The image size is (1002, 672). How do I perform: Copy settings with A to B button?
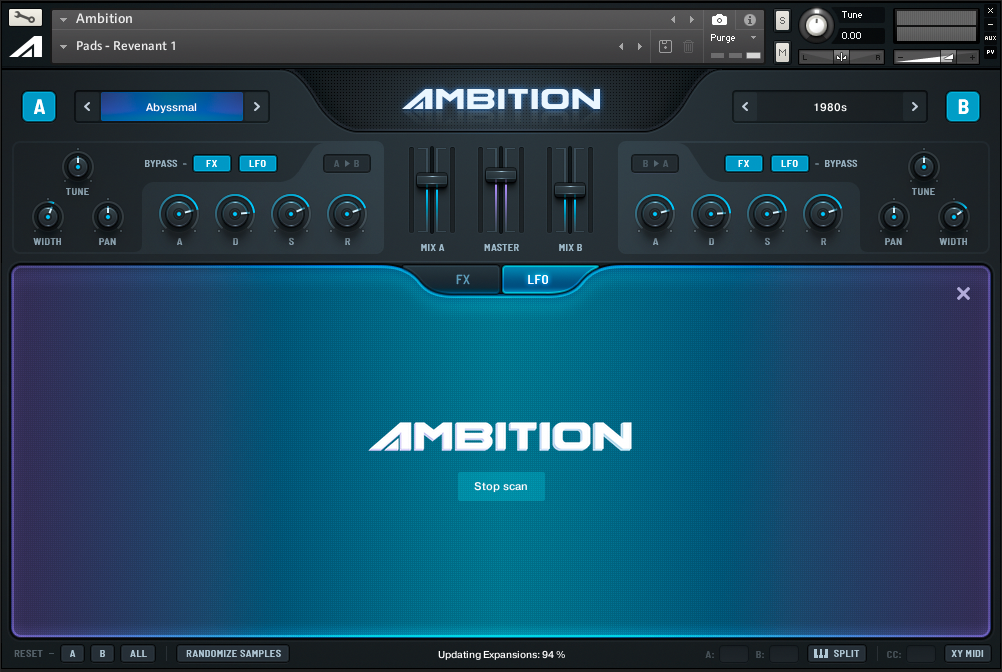pos(346,164)
